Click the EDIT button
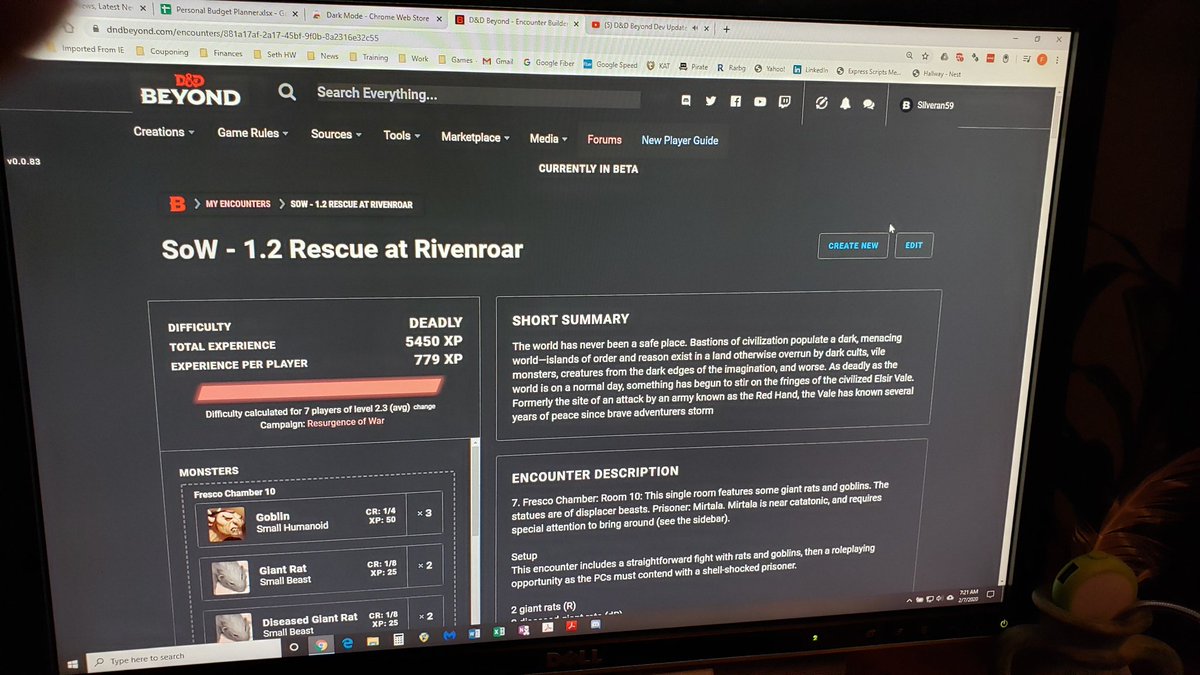Image resolution: width=1200 pixels, height=675 pixels. (x=914, y=246)
